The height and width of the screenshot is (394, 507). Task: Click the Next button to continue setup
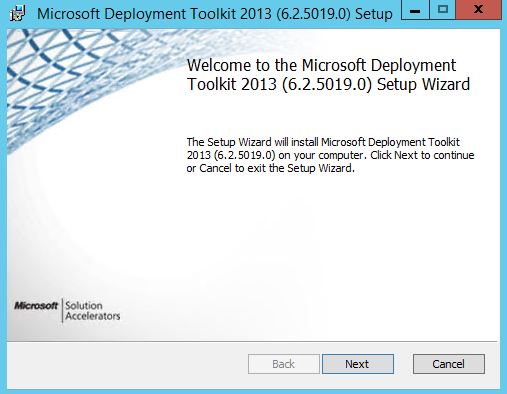tap(358, 364)
